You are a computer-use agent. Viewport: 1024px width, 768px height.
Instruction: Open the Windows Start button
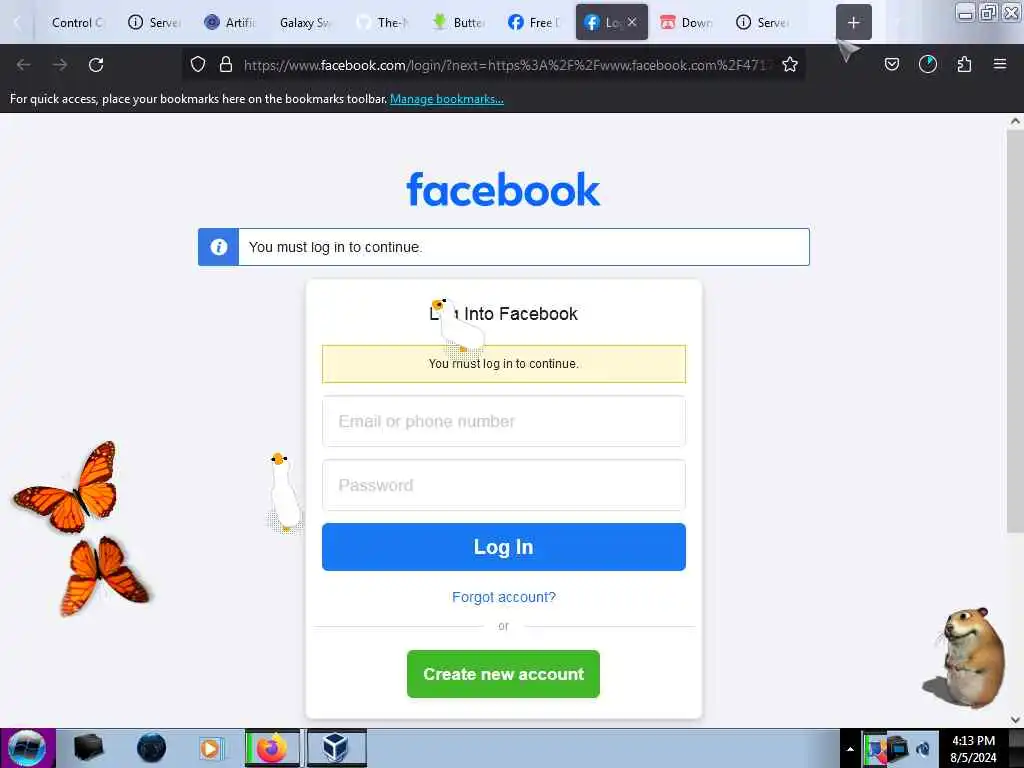[27, 748]
